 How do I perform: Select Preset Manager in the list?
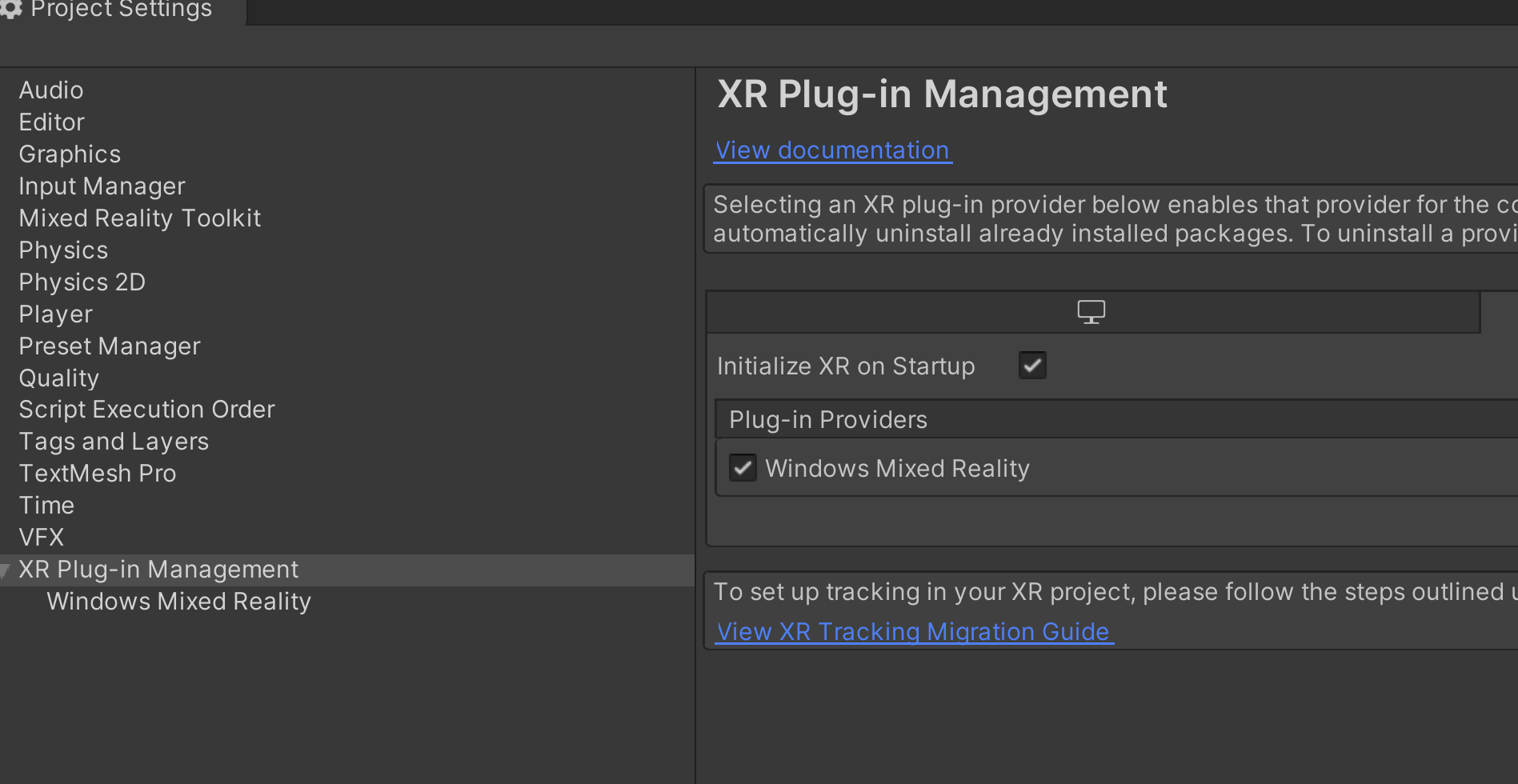110,346
